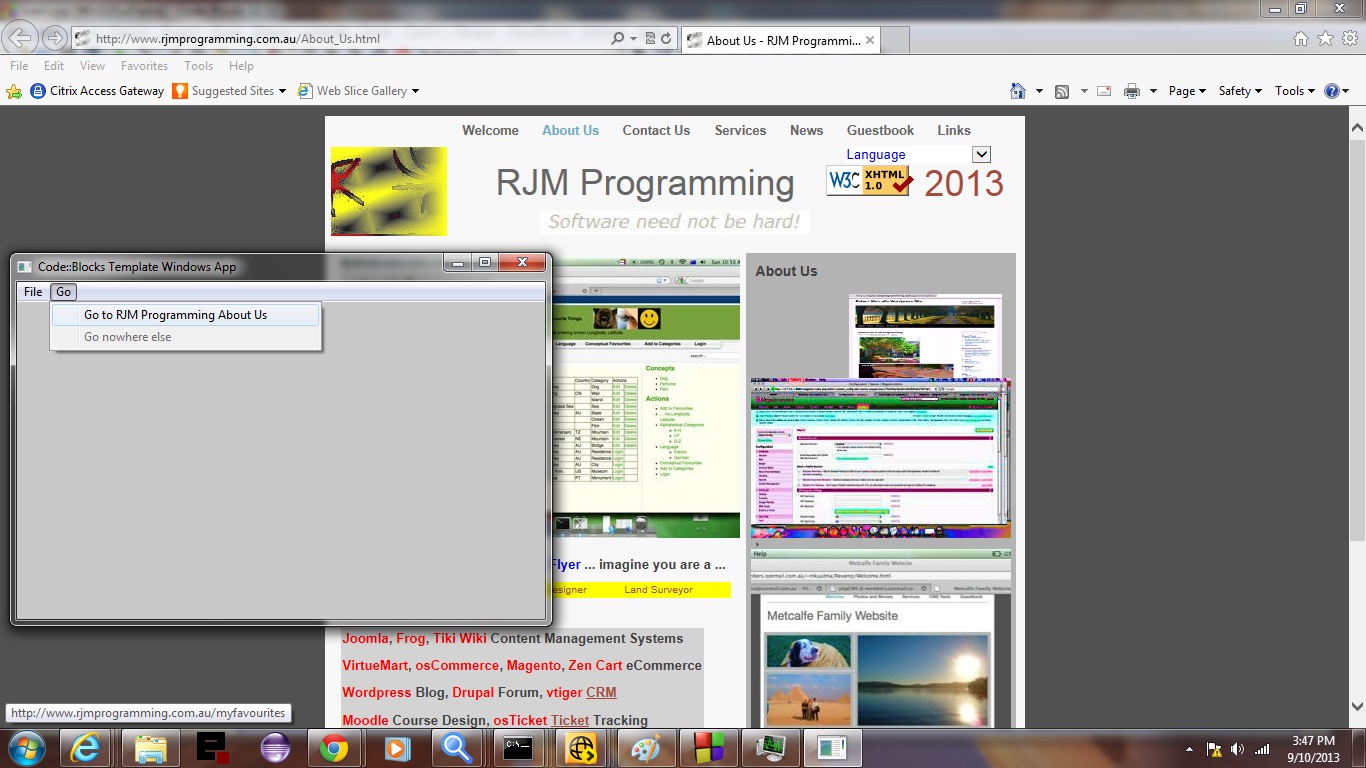The height and width of the screenshot is (768, 1366).
Task: Click the red Joomla link
Action: pos(364,639)
